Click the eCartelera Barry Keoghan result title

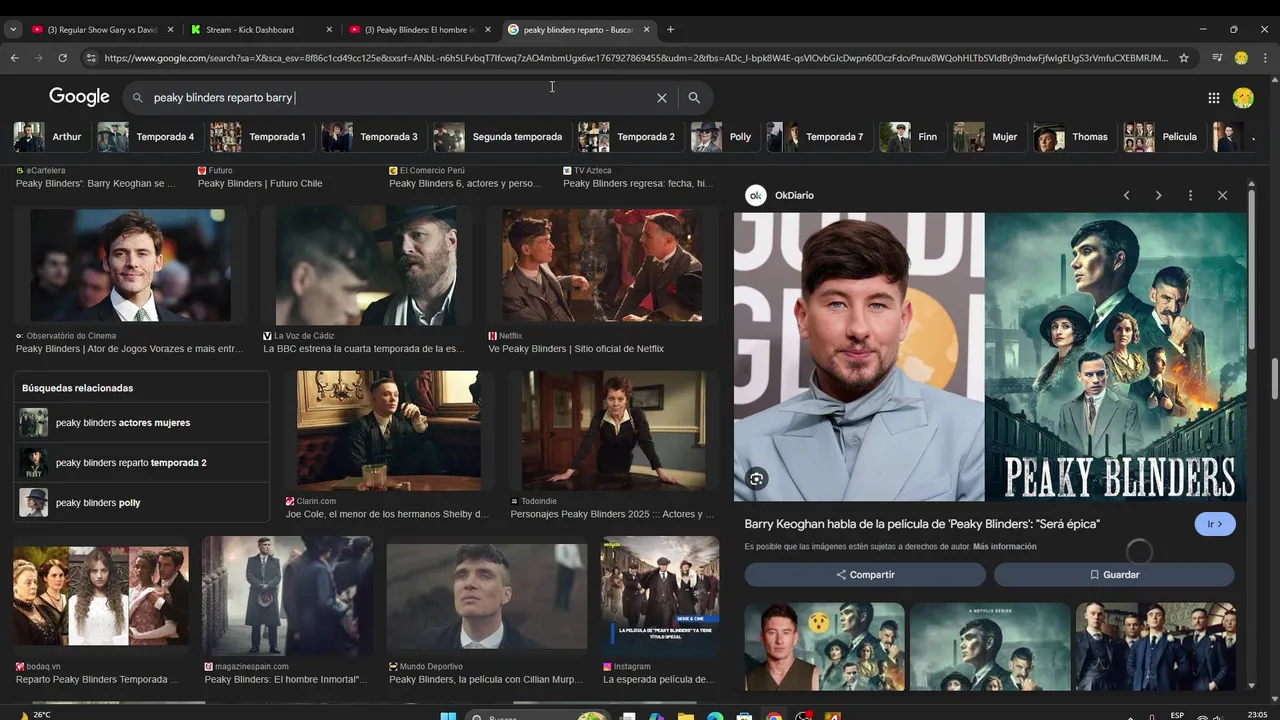[x=96, y=184]
